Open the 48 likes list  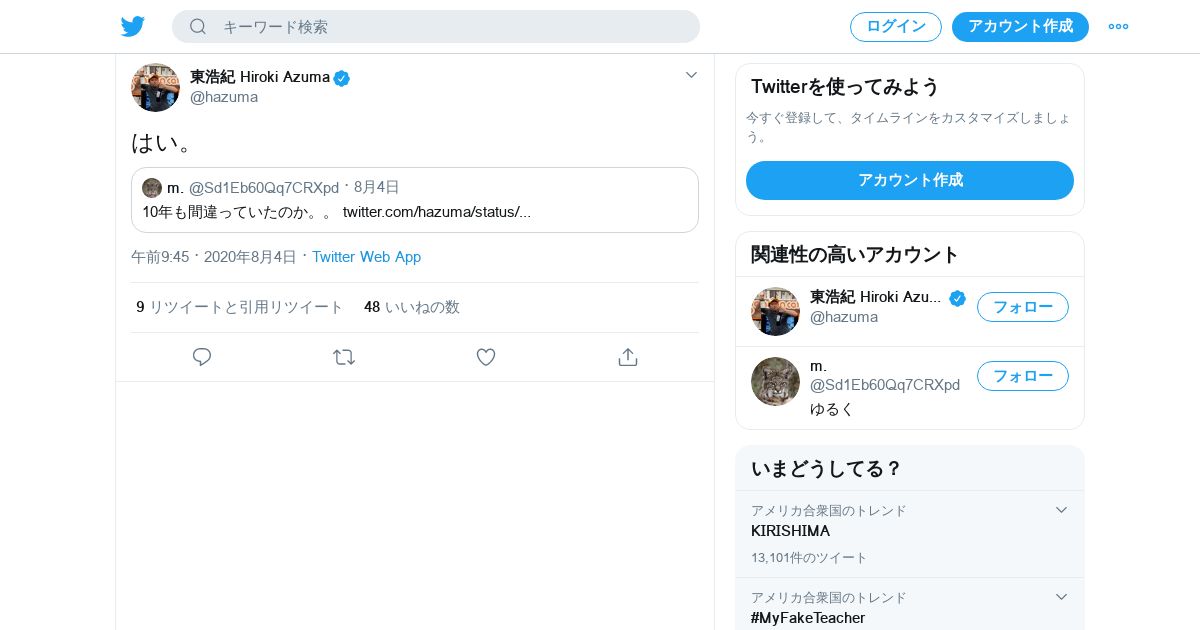click(412, 307)
